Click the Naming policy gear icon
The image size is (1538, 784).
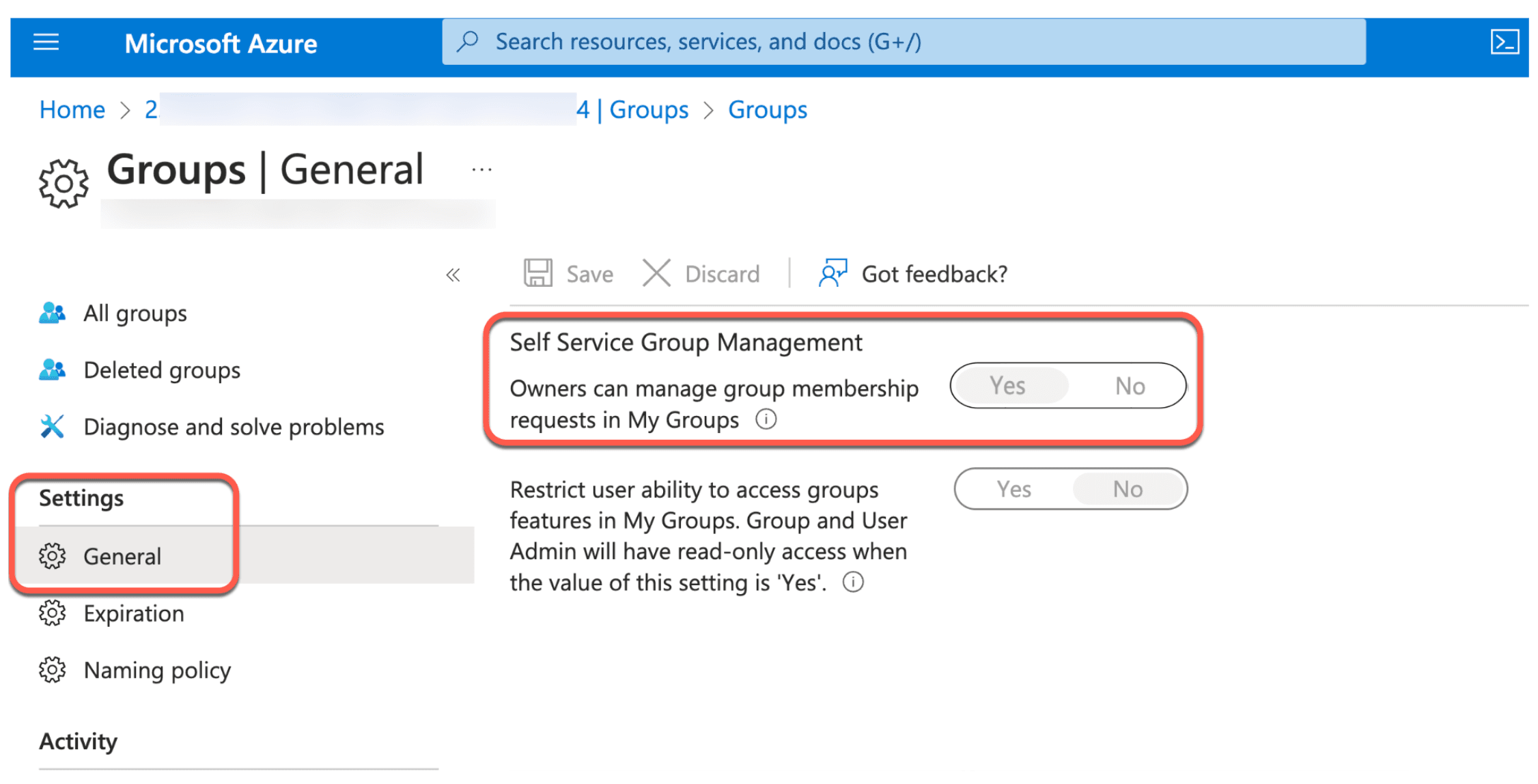point(53,669)
